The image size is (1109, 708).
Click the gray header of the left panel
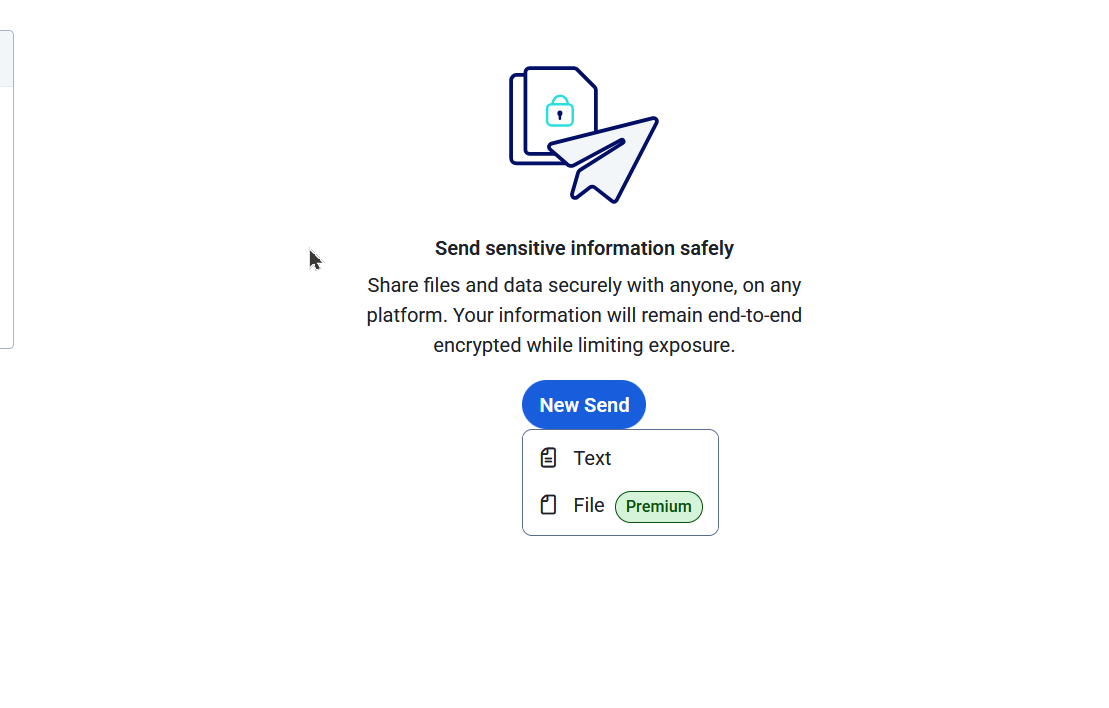6,58
